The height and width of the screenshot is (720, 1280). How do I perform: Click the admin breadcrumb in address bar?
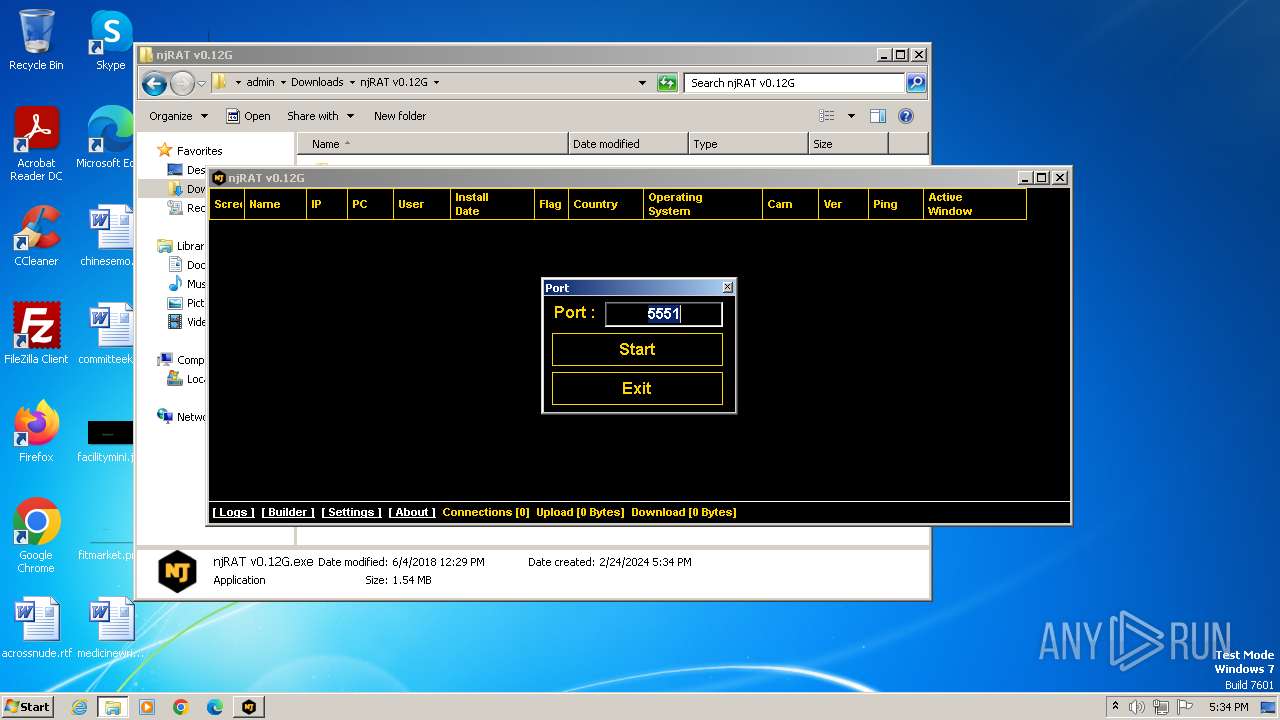(x=260, y=82)
